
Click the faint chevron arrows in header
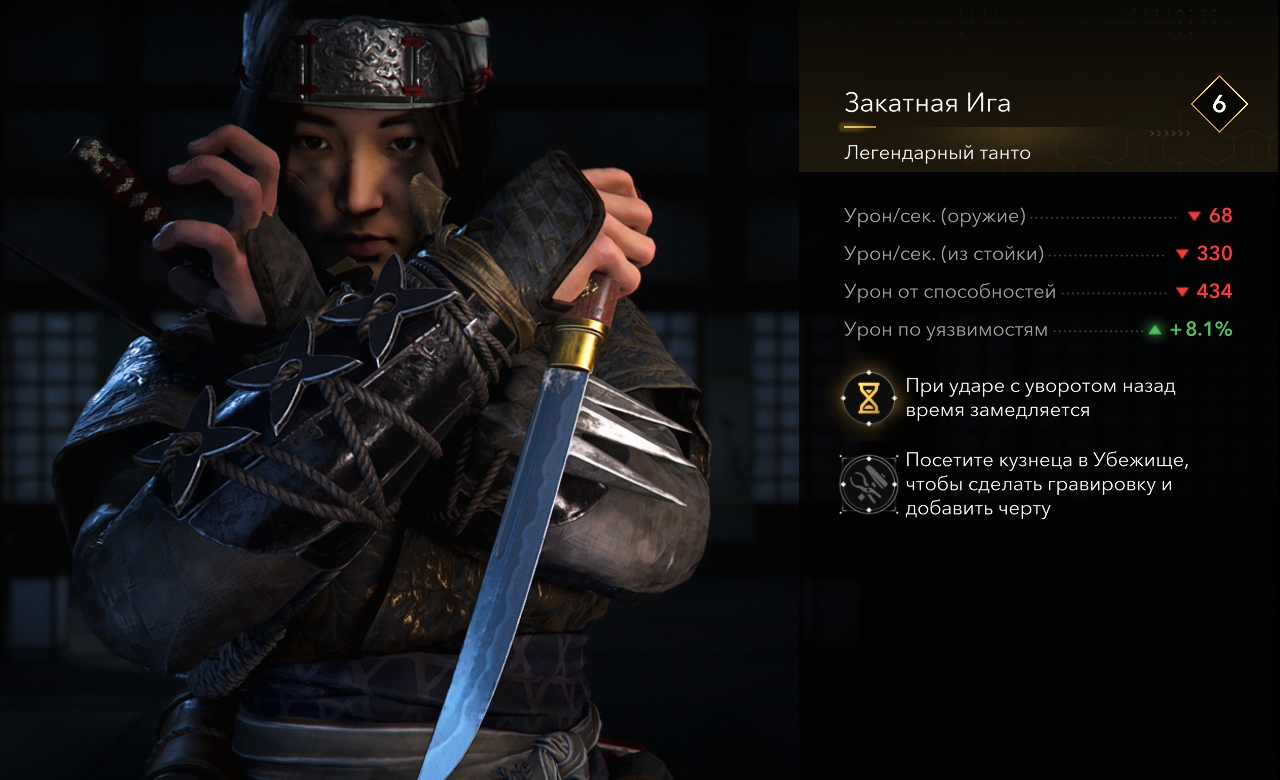(x=1170, y=132)
